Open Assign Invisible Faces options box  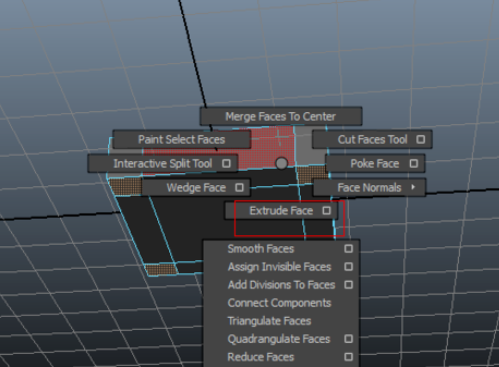pos(348,267)
